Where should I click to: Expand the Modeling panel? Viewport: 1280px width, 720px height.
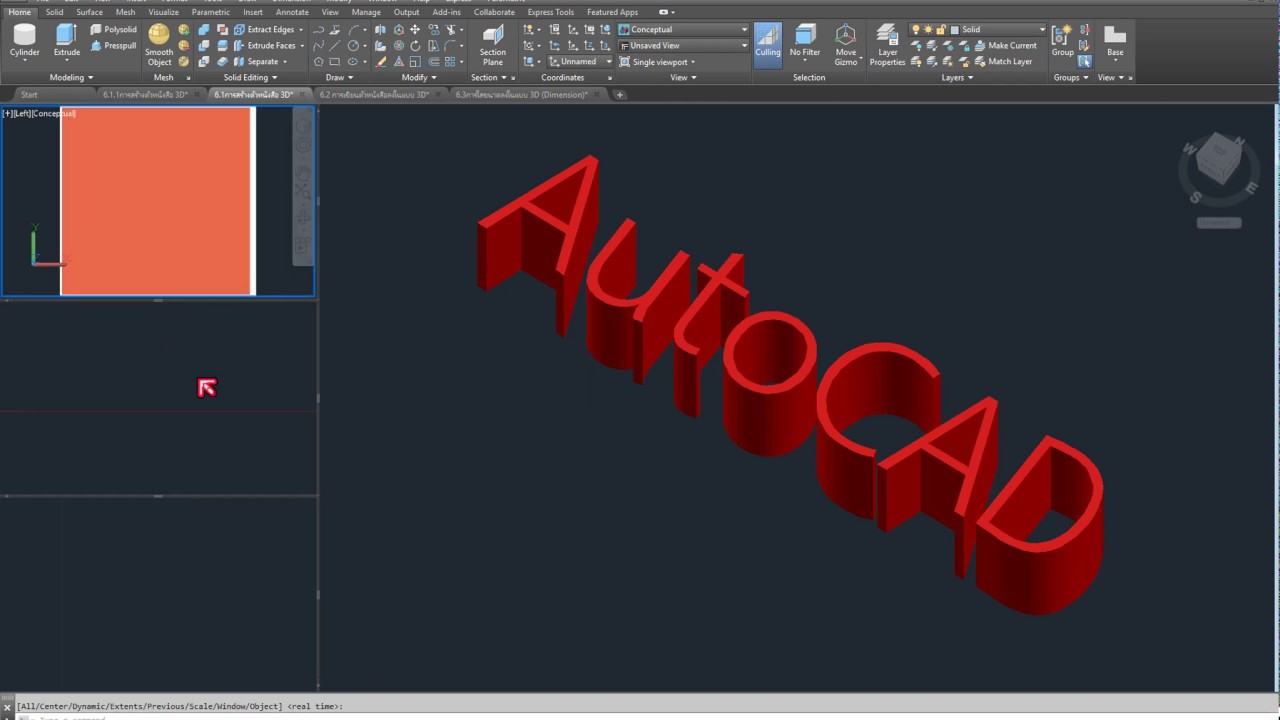71,77
